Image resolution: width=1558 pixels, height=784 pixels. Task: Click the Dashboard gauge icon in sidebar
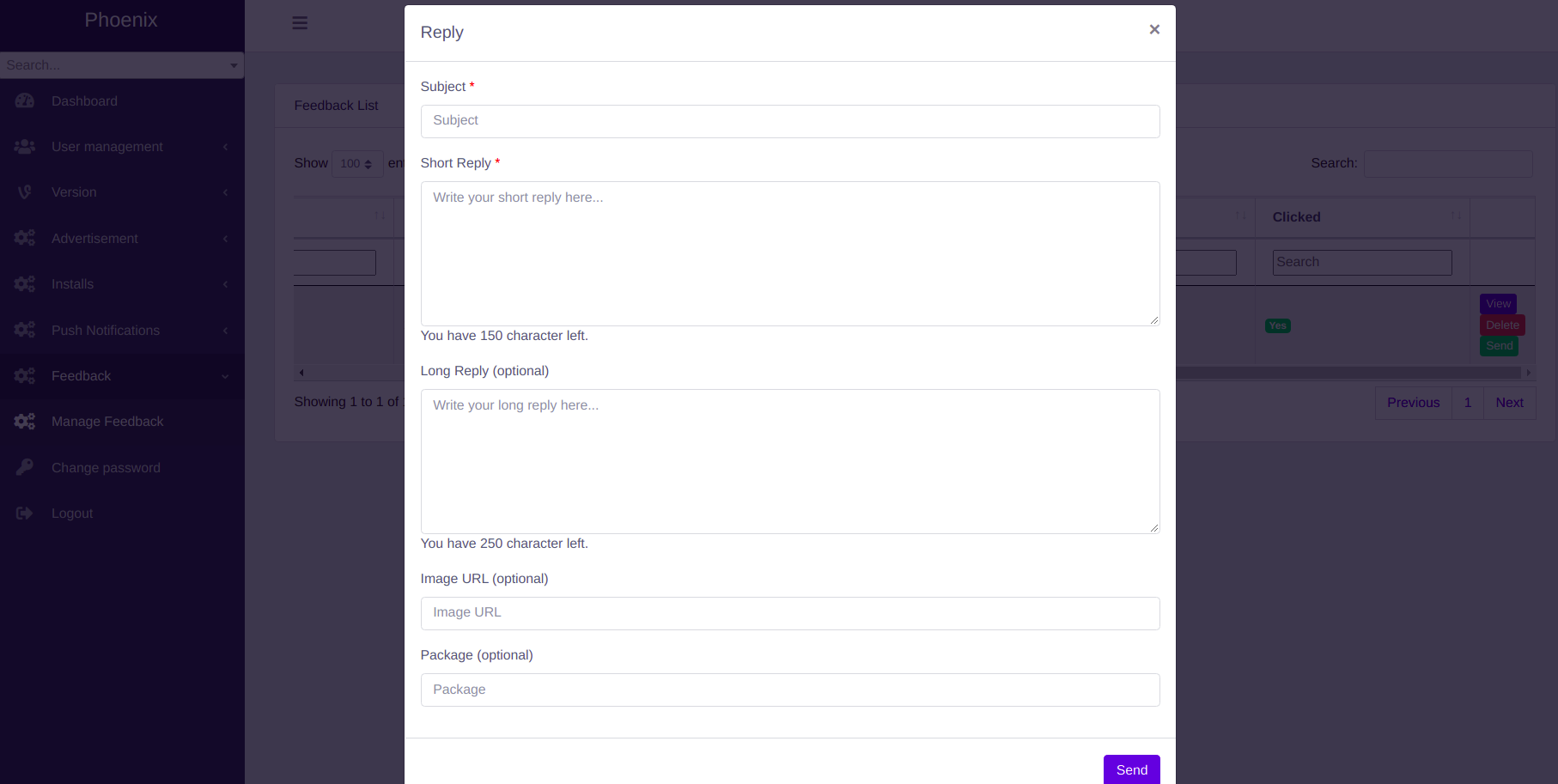click(25, 100)
